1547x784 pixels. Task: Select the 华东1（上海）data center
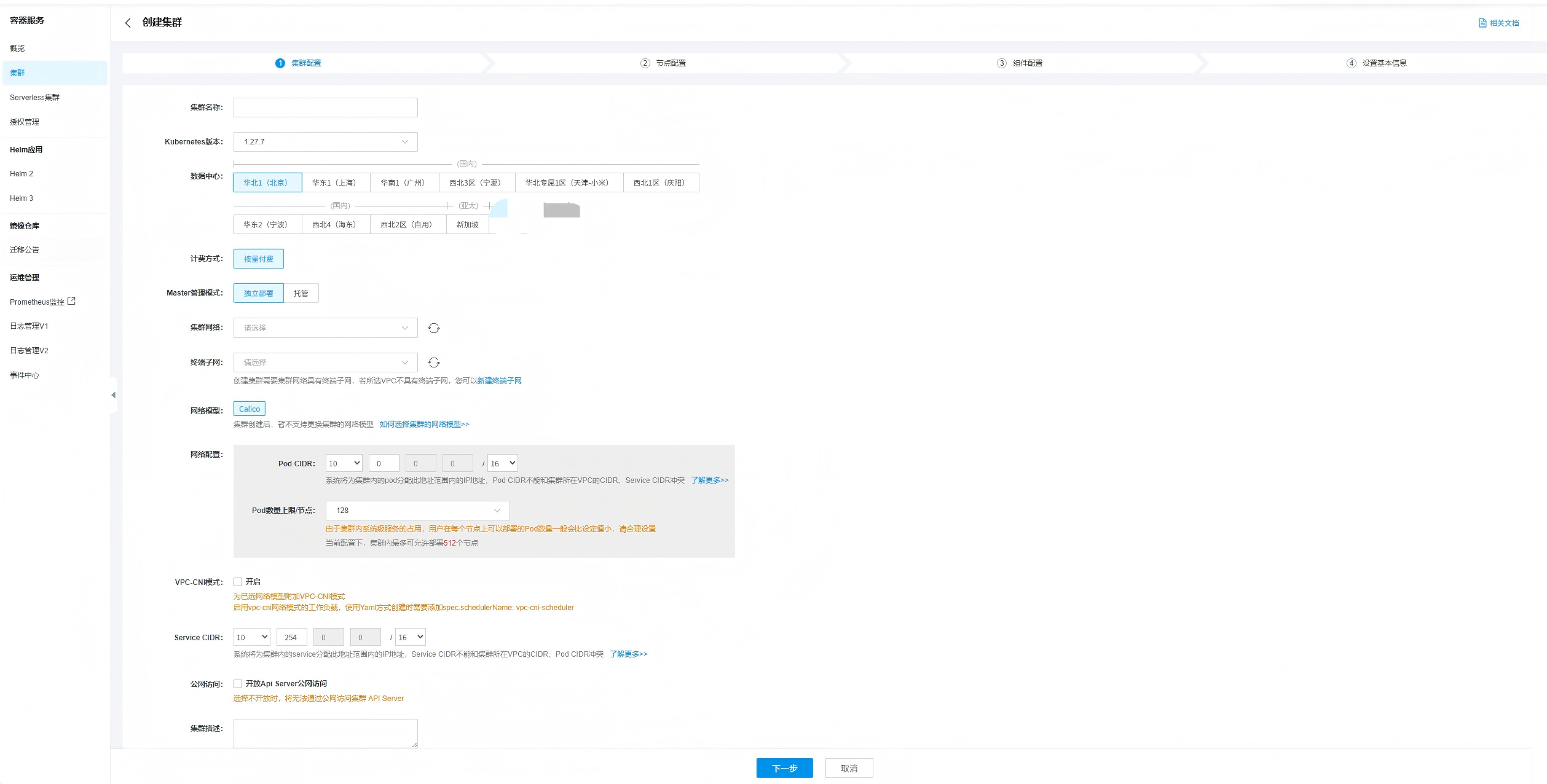(335, 182)
